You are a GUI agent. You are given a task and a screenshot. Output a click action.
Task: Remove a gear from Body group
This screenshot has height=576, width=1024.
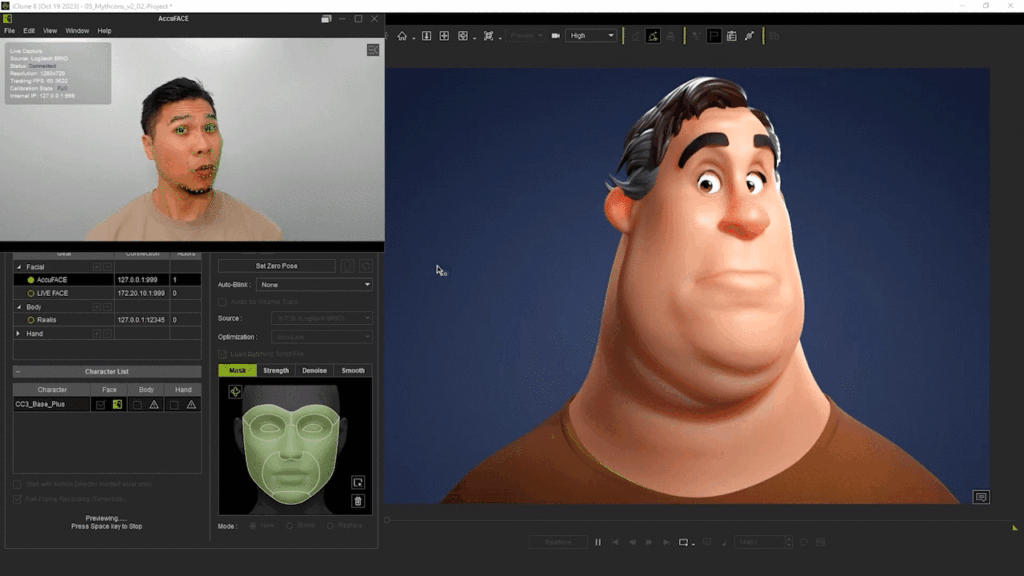(x=108, y=307)
